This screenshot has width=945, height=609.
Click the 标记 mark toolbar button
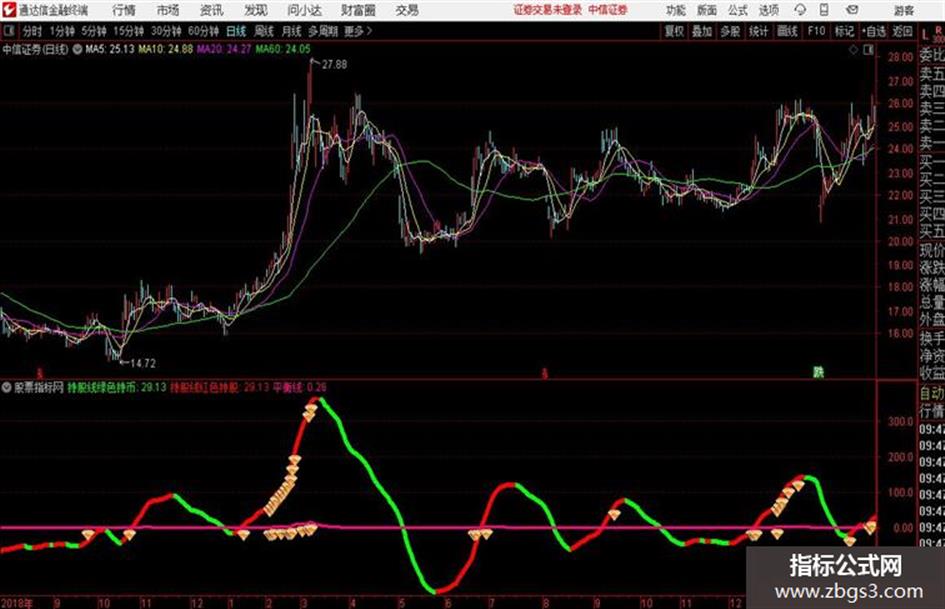tap(844, 31)
